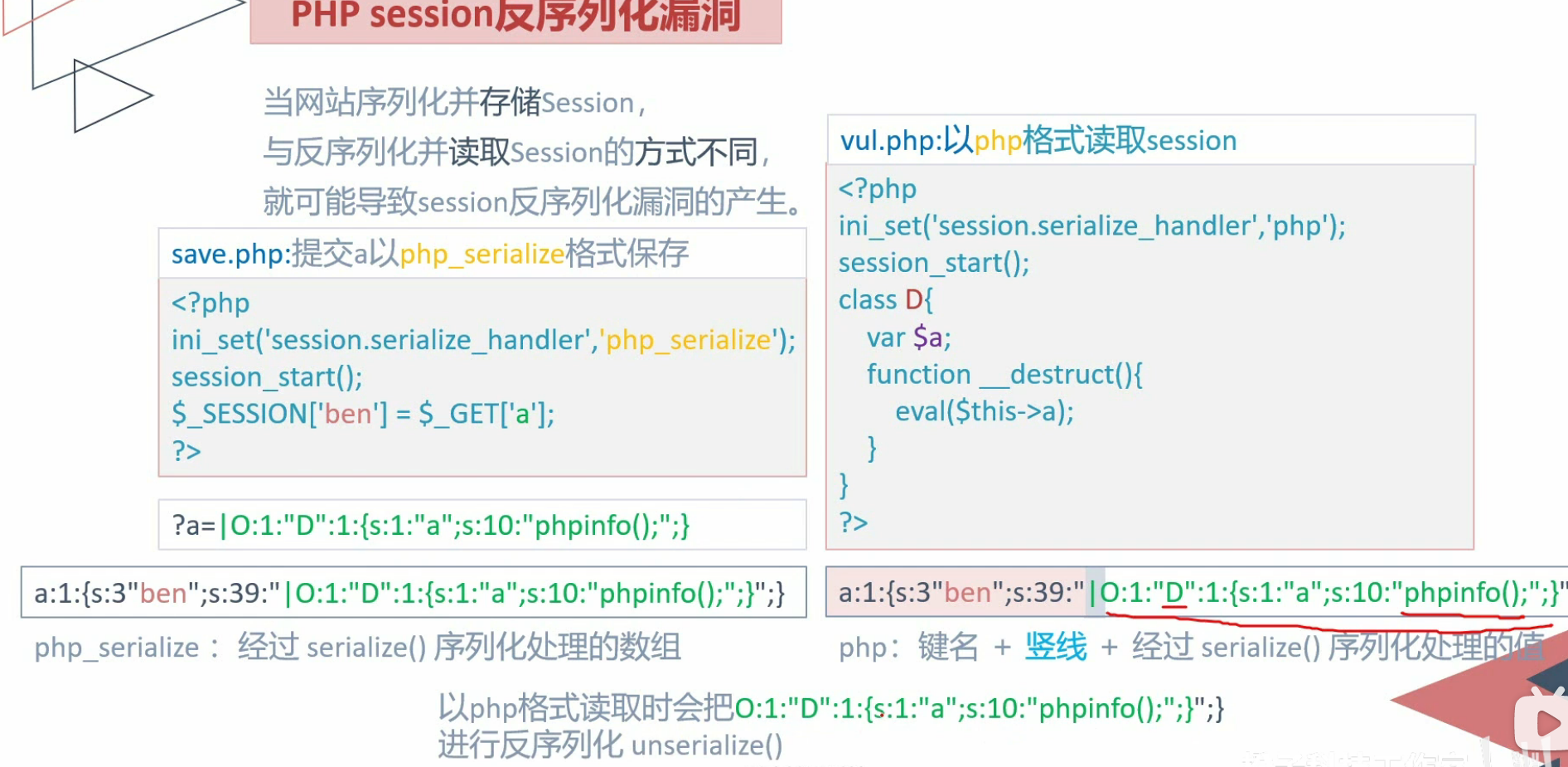Click the blue 竖线 text
Image resolution: width=1568 pixels, height=767 pixels.
click(x=1055, y=647)
